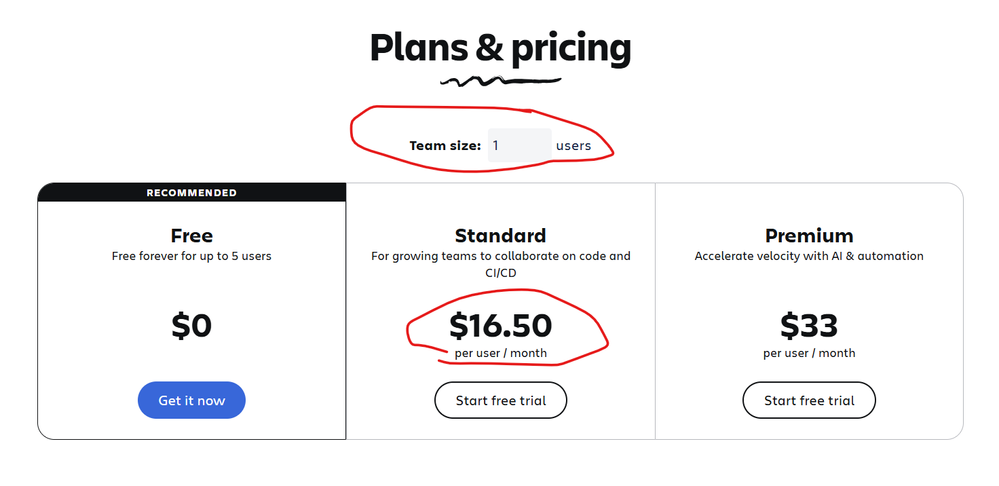Click the Team size input field

(519, 145)
